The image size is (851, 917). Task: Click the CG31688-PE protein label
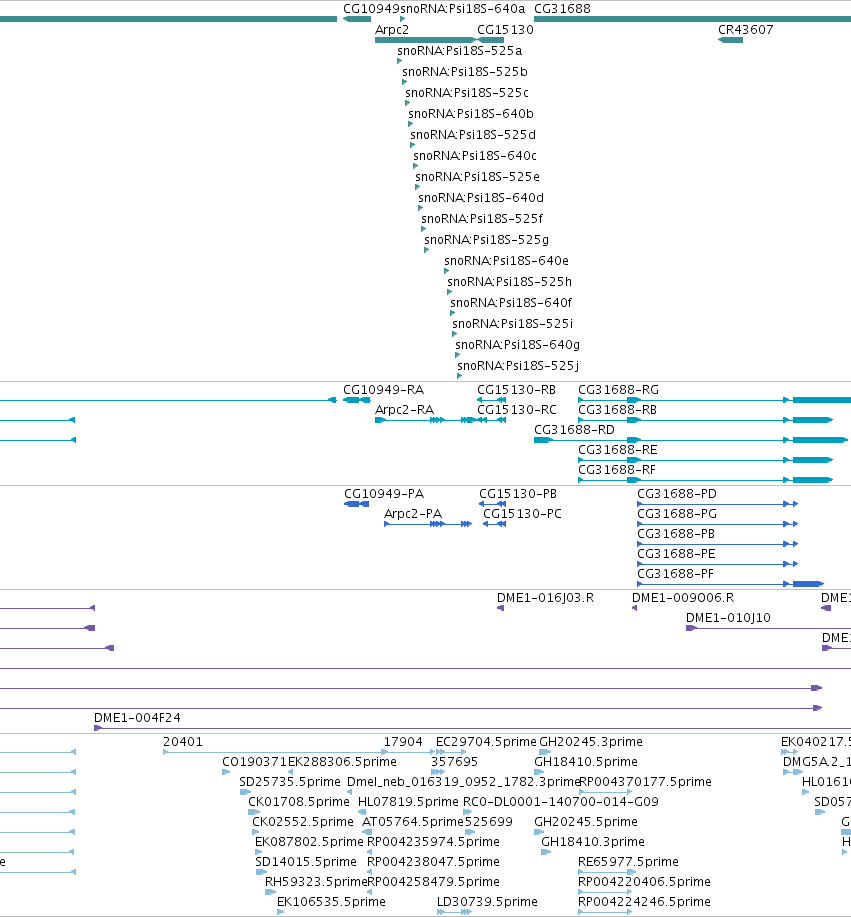[676, 554]
